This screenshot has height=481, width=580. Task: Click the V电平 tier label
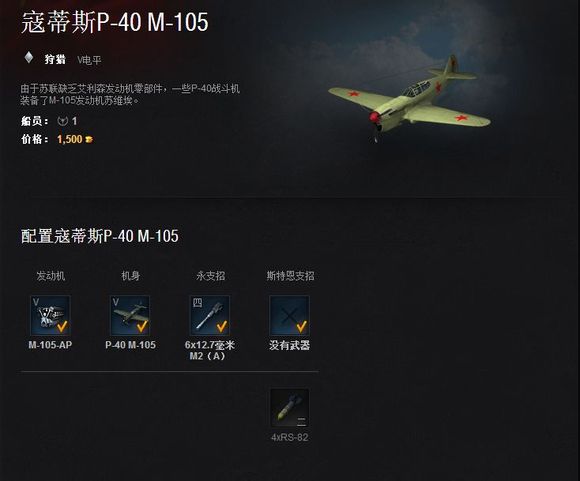click(89, 60)
